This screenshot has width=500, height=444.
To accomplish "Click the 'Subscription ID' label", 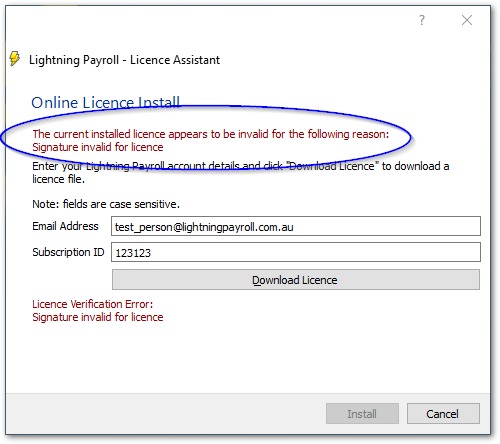I will click(x=68, y=252).
